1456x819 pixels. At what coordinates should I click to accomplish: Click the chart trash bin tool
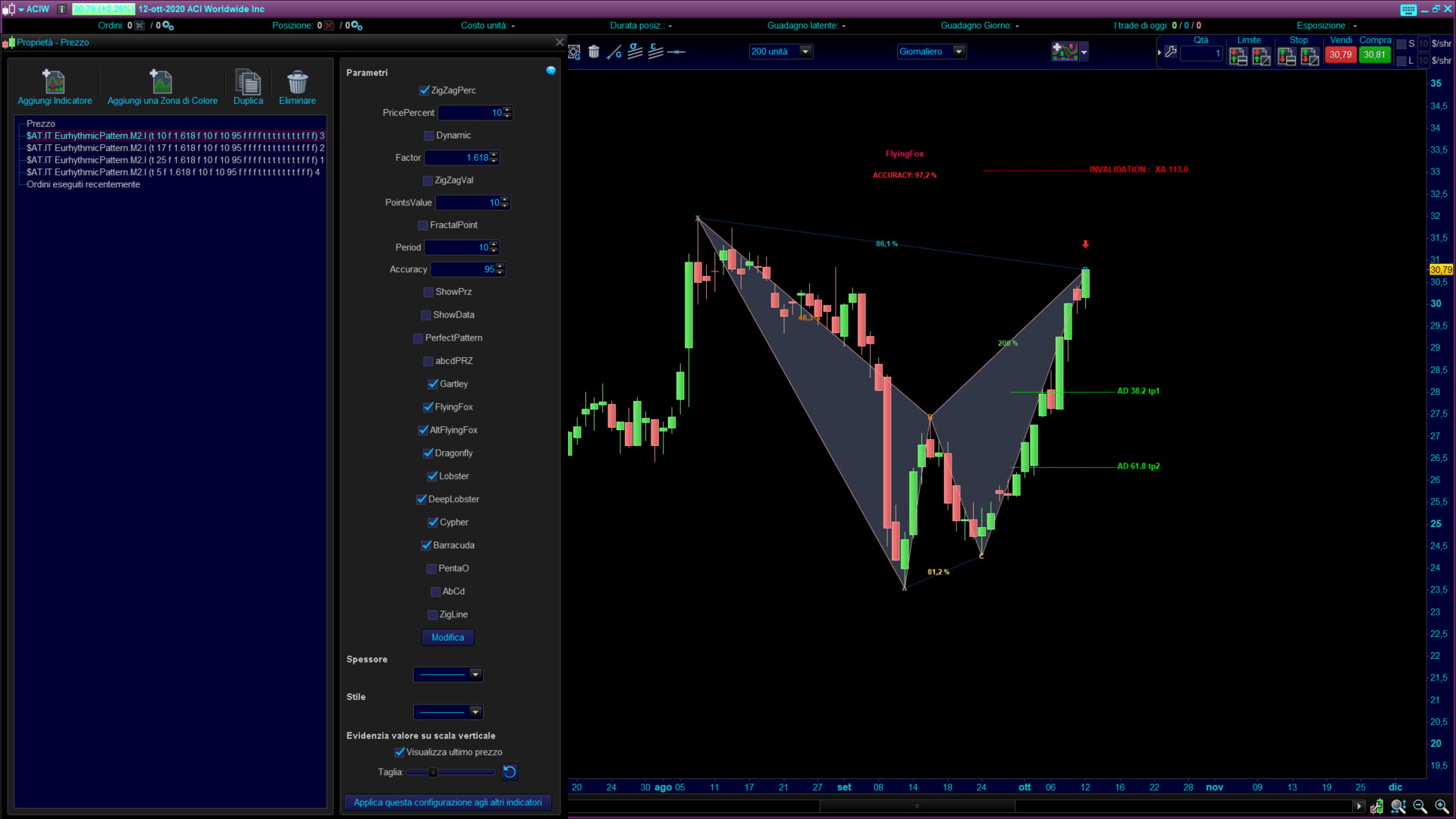[594, 52]
